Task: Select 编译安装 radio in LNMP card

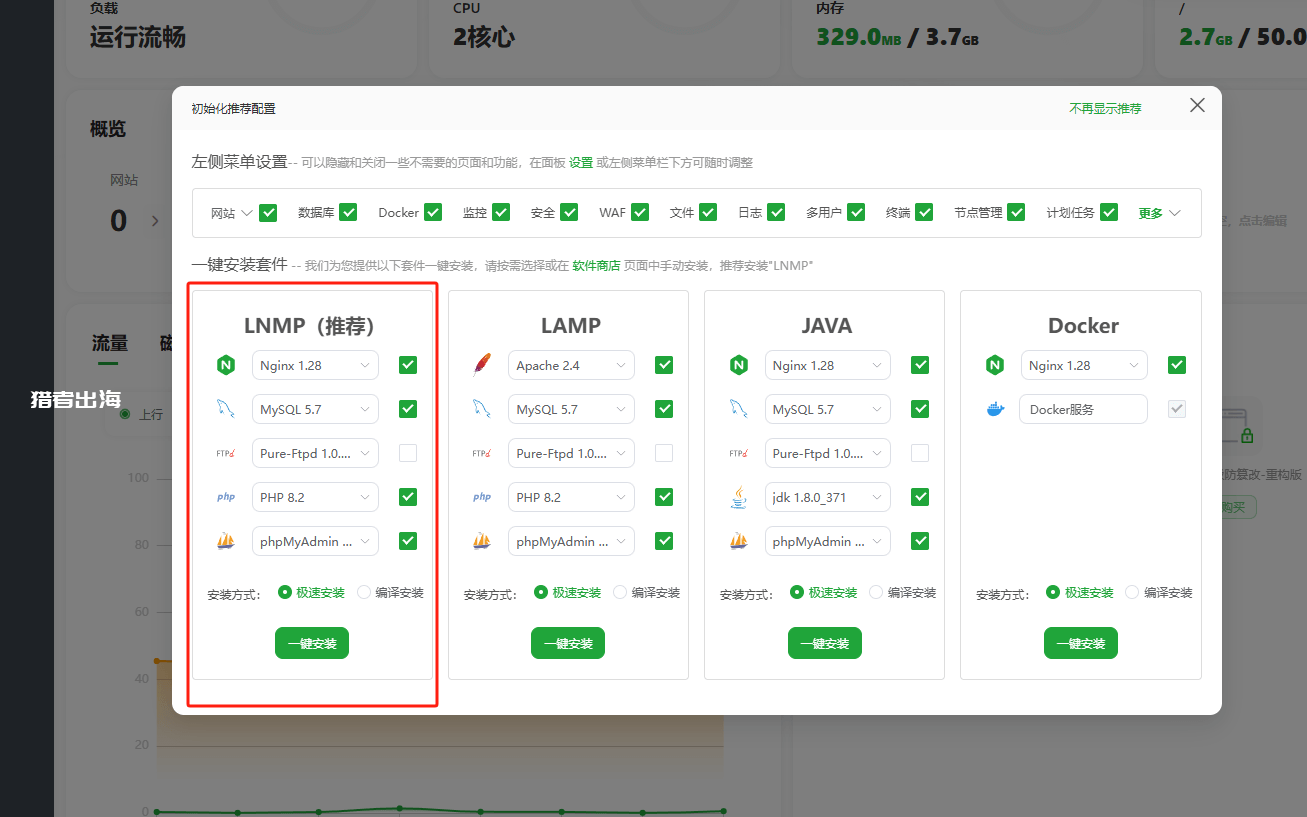Action: point(364,592)
